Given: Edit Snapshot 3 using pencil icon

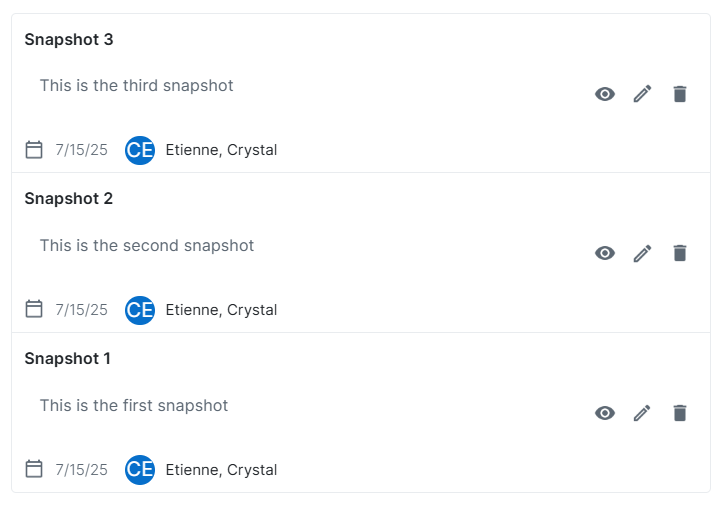Looking at the screenshot, I should click(x=642, y=94).
